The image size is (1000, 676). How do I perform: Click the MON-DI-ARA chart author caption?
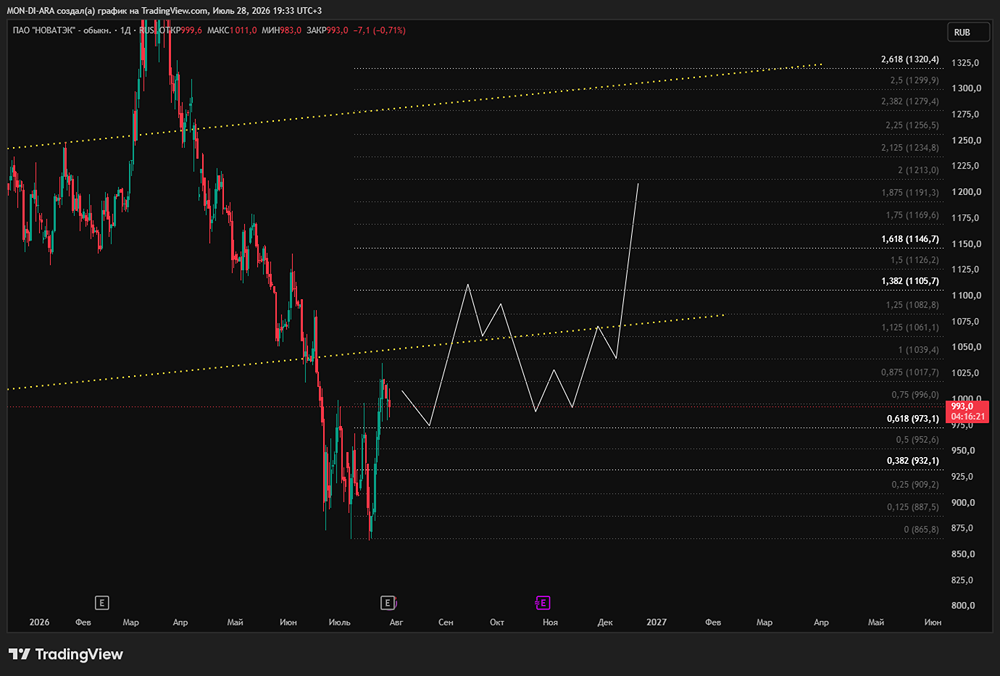[164, 11]
